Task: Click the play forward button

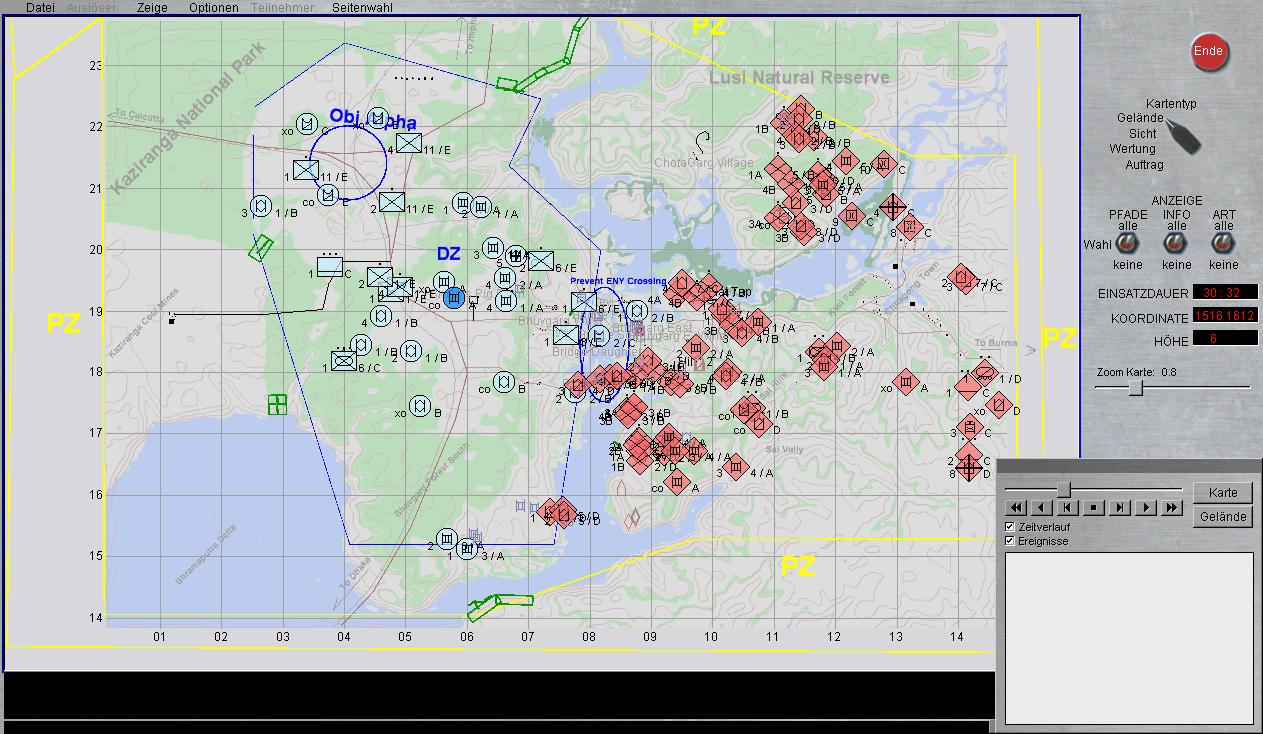Action: (1146, 508)
